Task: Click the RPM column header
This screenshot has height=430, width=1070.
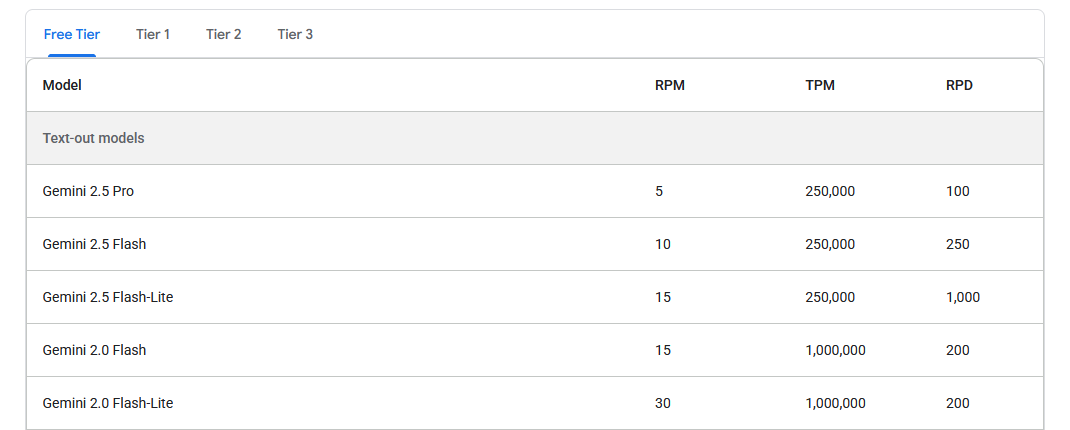Action: (670, 85)
